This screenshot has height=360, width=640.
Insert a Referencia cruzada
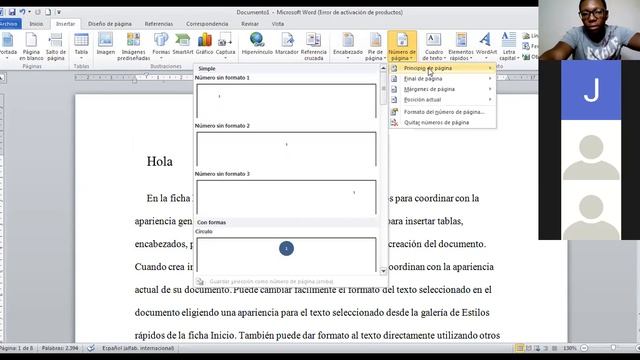(x=313, y=46)
